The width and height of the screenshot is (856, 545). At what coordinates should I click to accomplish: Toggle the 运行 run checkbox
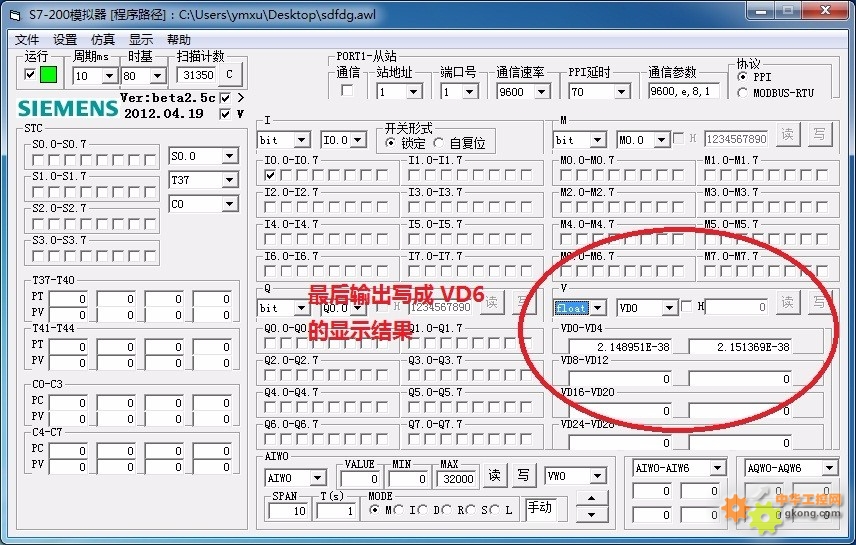pyautogui.click(x=31, y=74)
